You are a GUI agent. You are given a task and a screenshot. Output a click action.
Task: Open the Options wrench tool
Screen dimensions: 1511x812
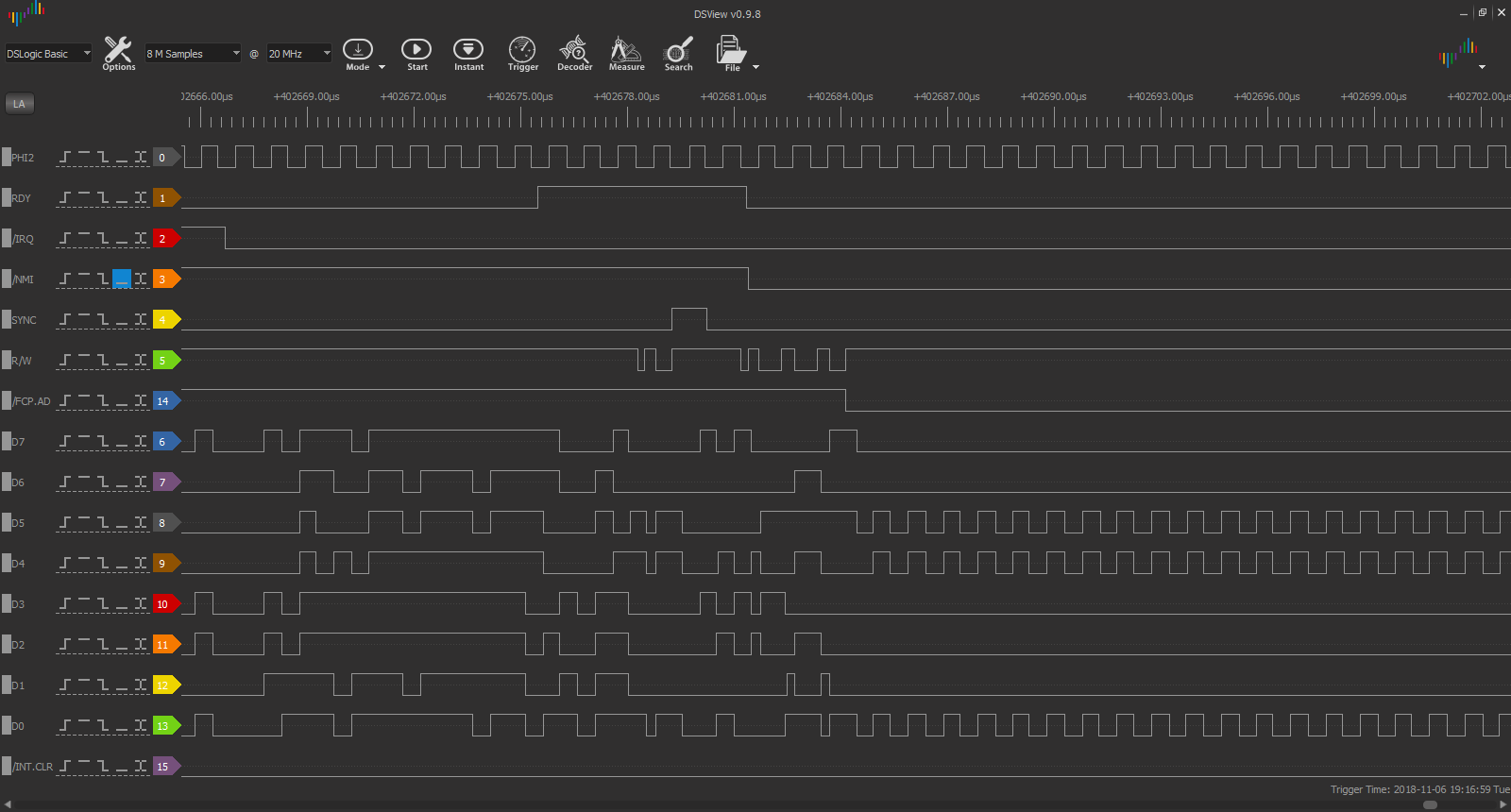(x=118, y=53)
